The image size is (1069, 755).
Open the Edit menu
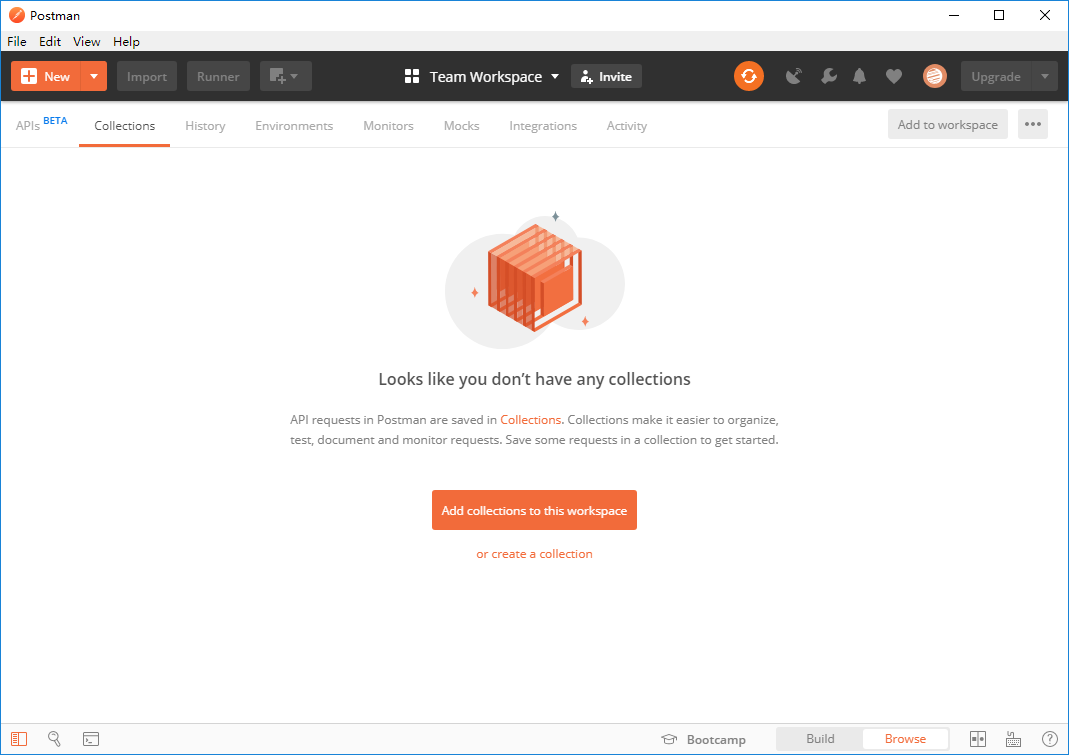pos(50,42)
